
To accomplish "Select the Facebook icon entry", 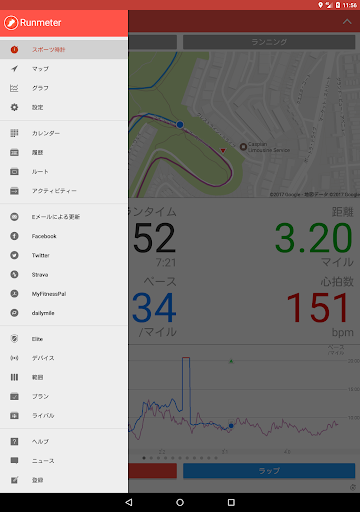I will pos(64,236).
